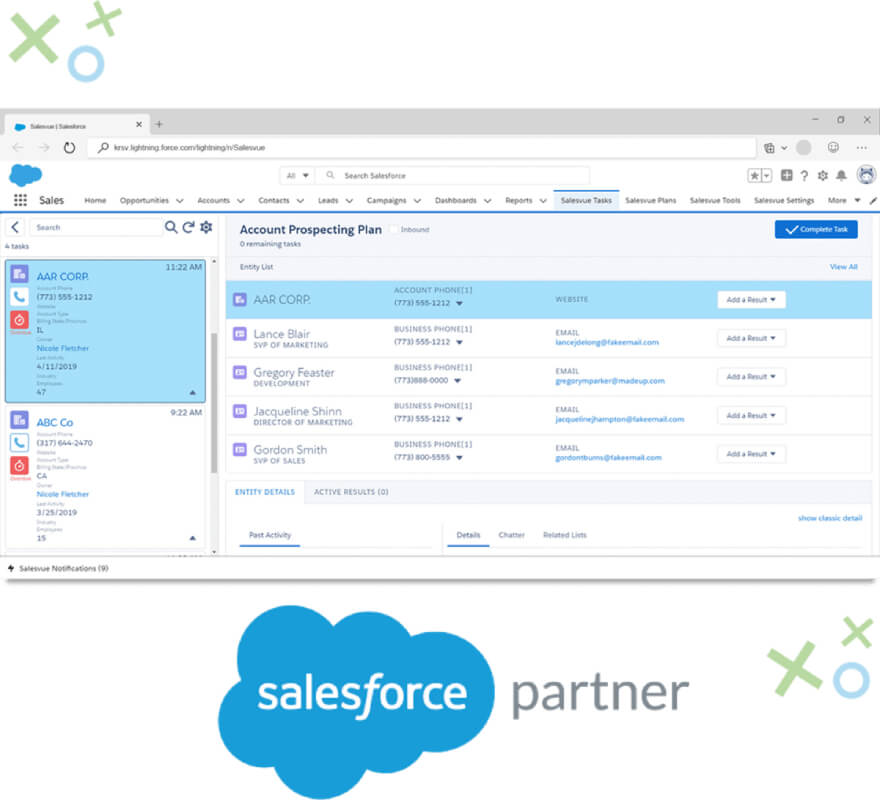The width and height of the screenshot is (880, 800).
Task: Click the Jacqueline Shinn contact icon
Action: [x=240, y=411]
